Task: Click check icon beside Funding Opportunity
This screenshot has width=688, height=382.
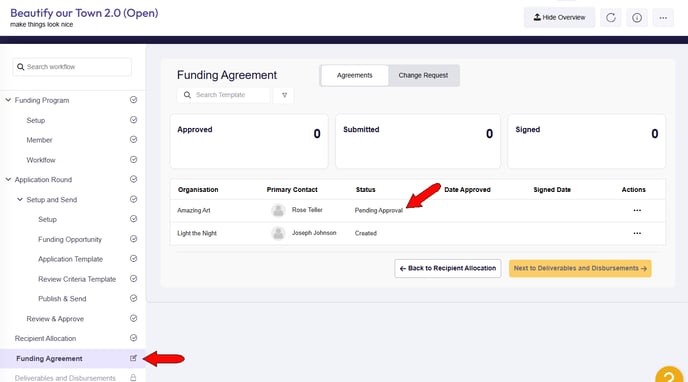Action: coord(133,239)
